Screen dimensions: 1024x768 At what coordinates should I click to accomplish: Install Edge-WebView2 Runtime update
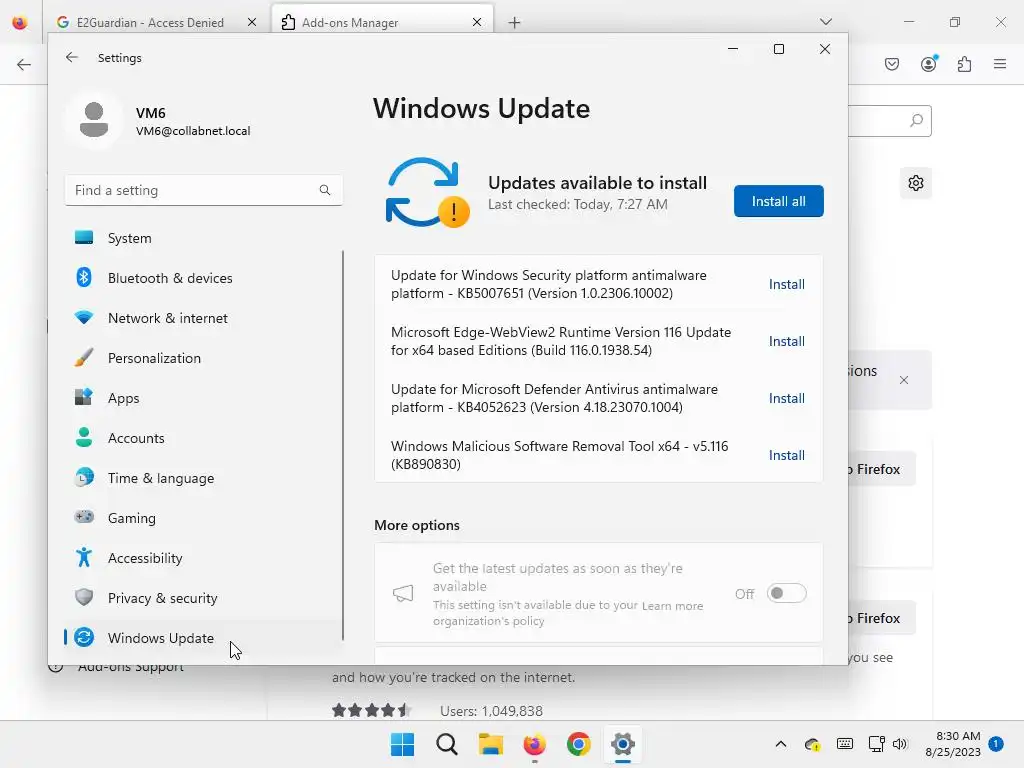tap(786, 341)
